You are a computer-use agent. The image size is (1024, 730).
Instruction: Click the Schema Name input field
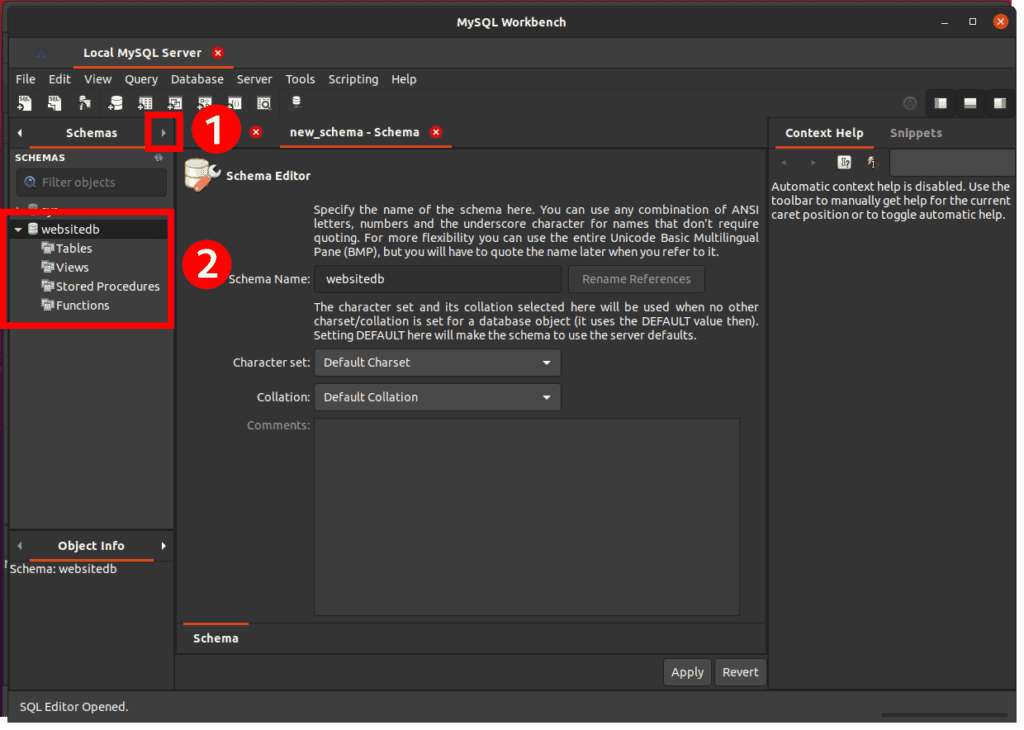438,279
